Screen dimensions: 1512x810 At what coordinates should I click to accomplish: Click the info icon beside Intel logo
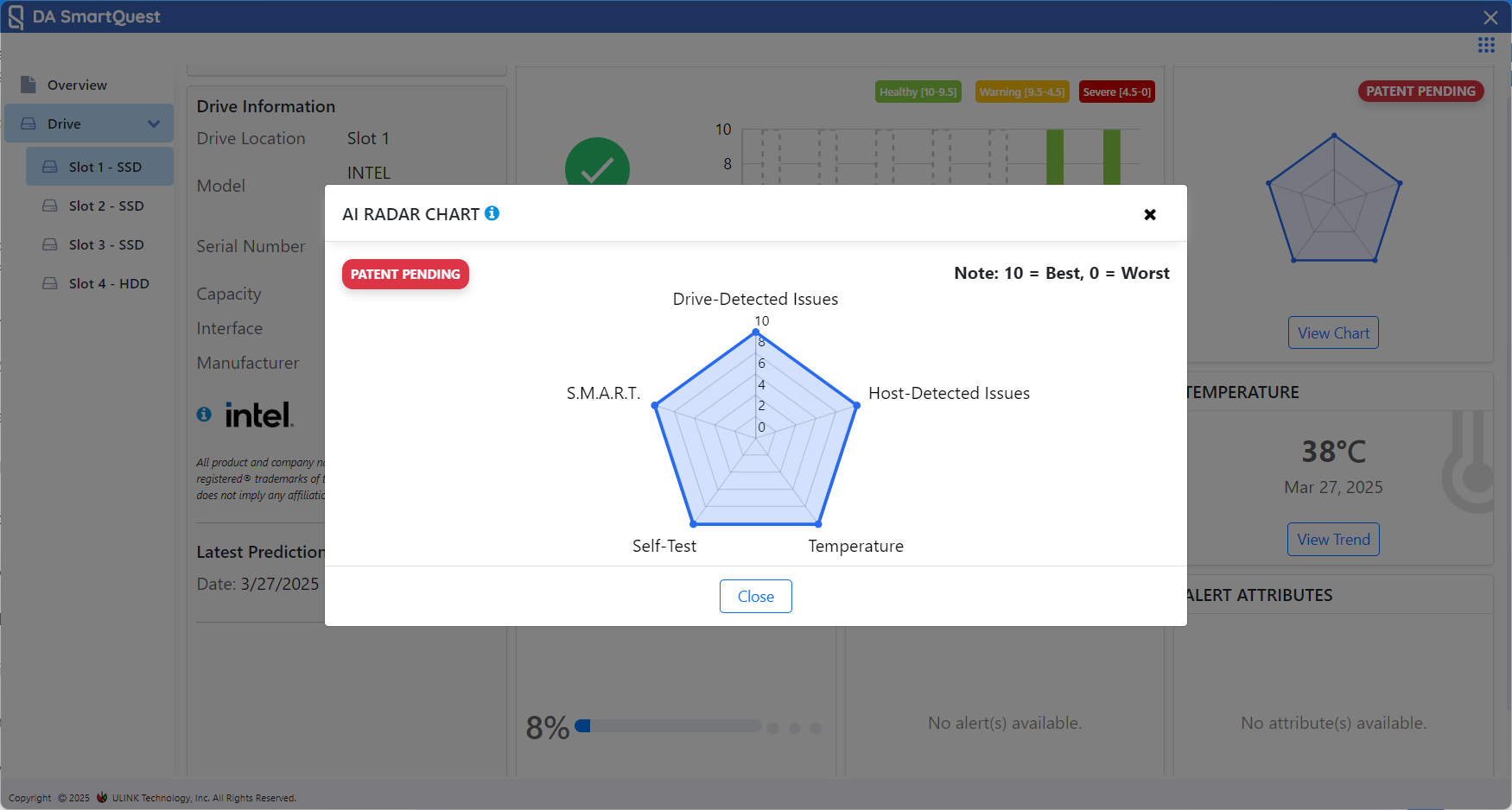tap(204, 414)
